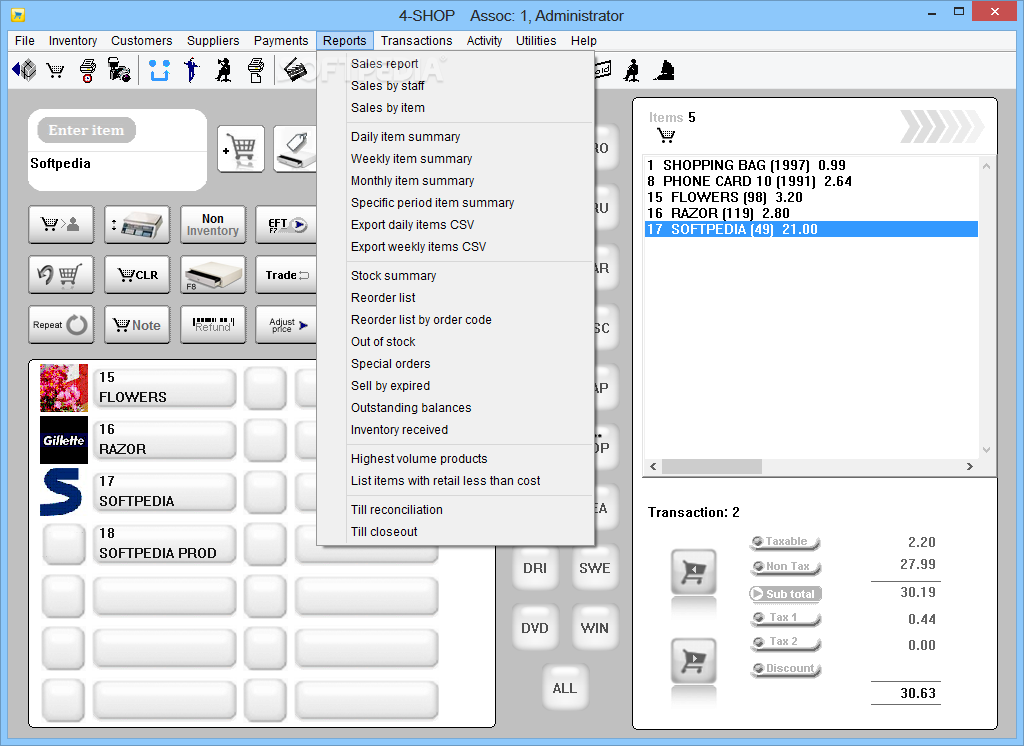The height and width of the screenshot is (746, 1024).
Task: Click the undo cart button
Action: (x=61, y=274)
